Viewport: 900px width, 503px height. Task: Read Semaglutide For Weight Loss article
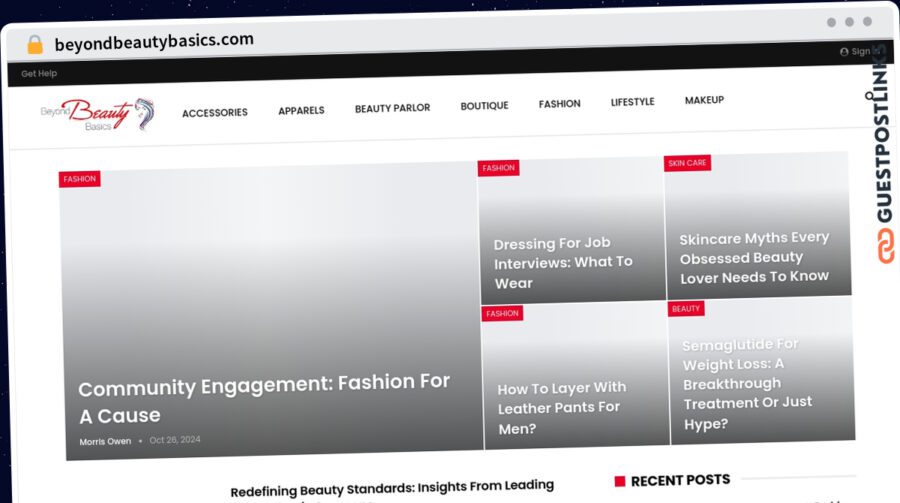click(747, 384)
